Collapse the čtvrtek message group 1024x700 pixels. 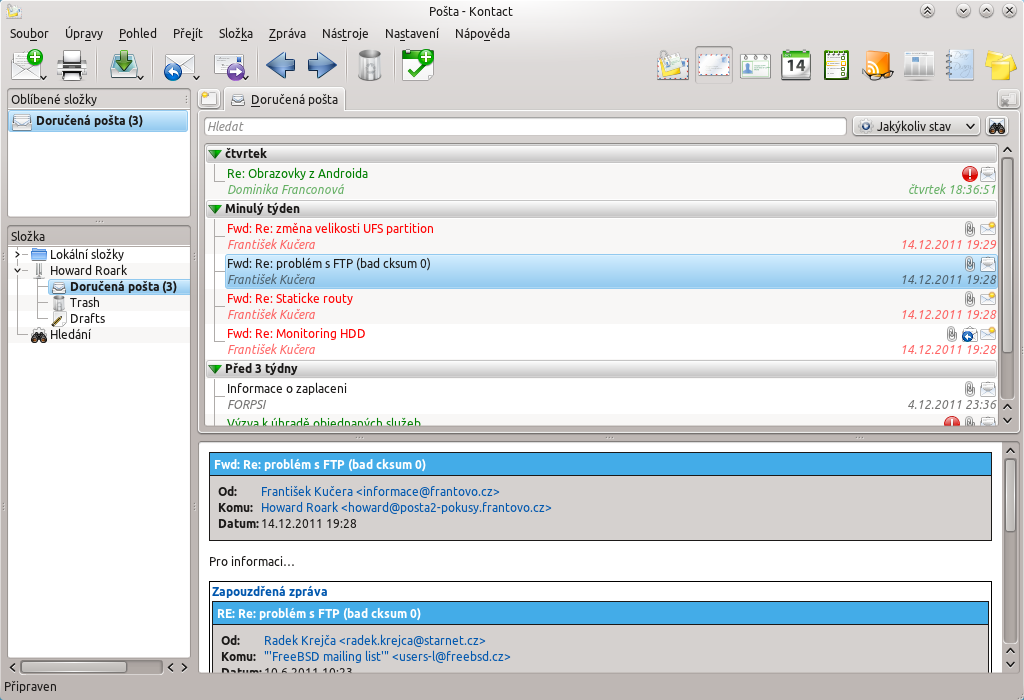tap(215, 154)
